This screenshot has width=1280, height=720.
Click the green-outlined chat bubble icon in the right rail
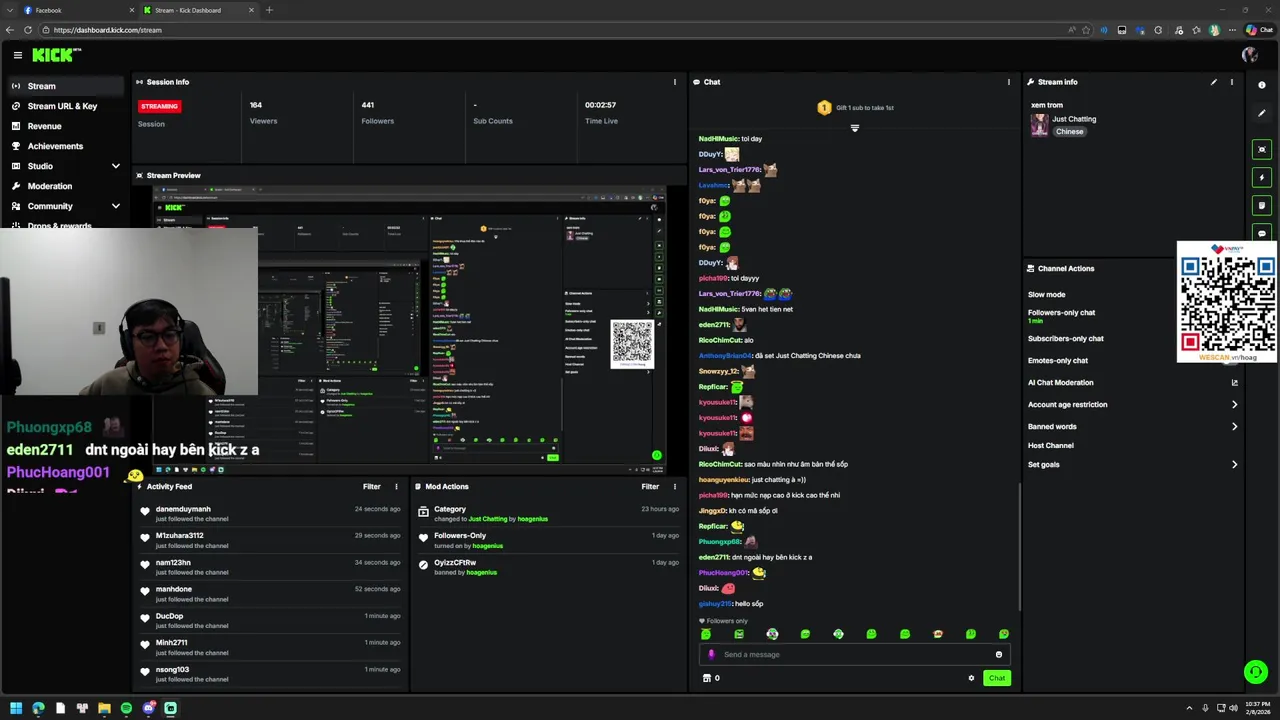click(1262, 233)
